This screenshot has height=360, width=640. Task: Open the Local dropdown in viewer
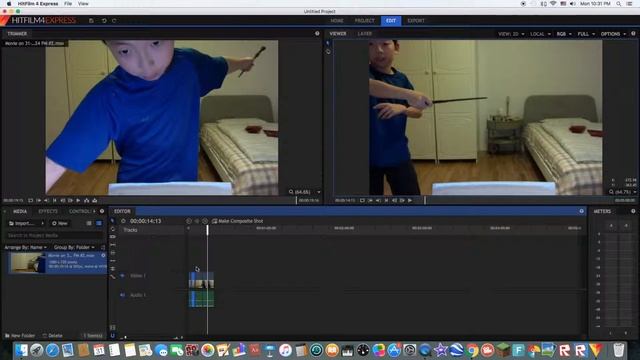540,34
